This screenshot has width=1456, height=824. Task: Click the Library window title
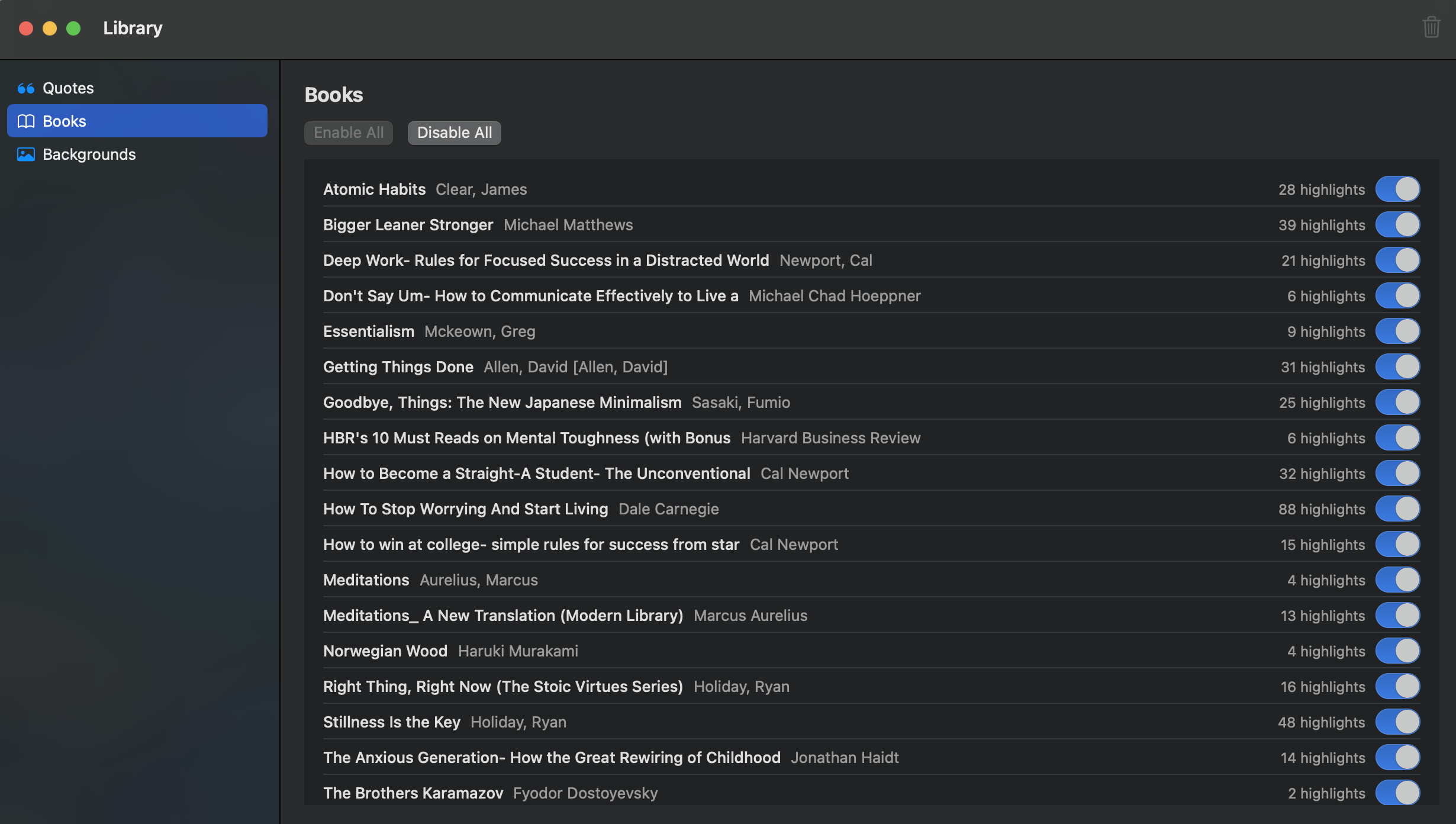coord(133,28)
